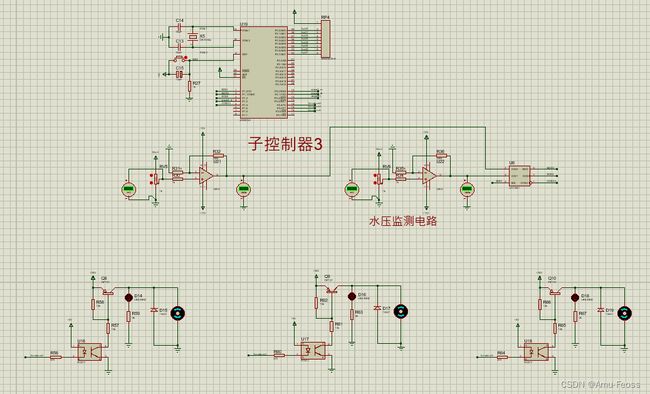650x394 pixels.
Task: Select resistor R58 in left driver
Action: 93,304
